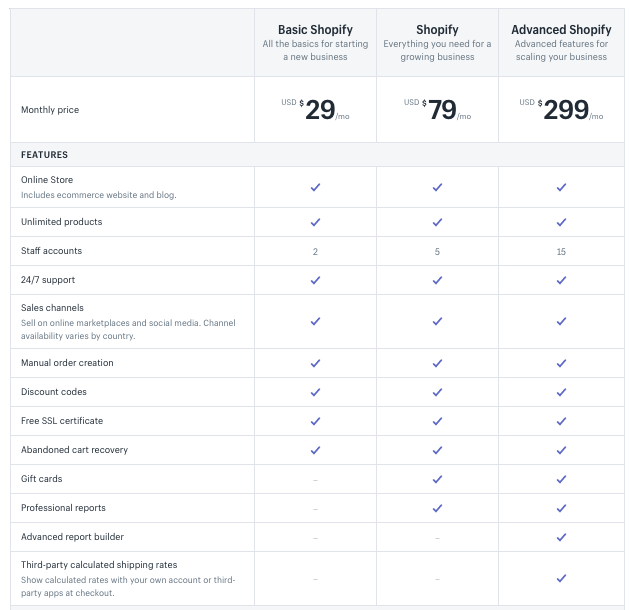Click Basic Shopify checkmark for Online Store
633x610 pixels.
click(315, 187)
